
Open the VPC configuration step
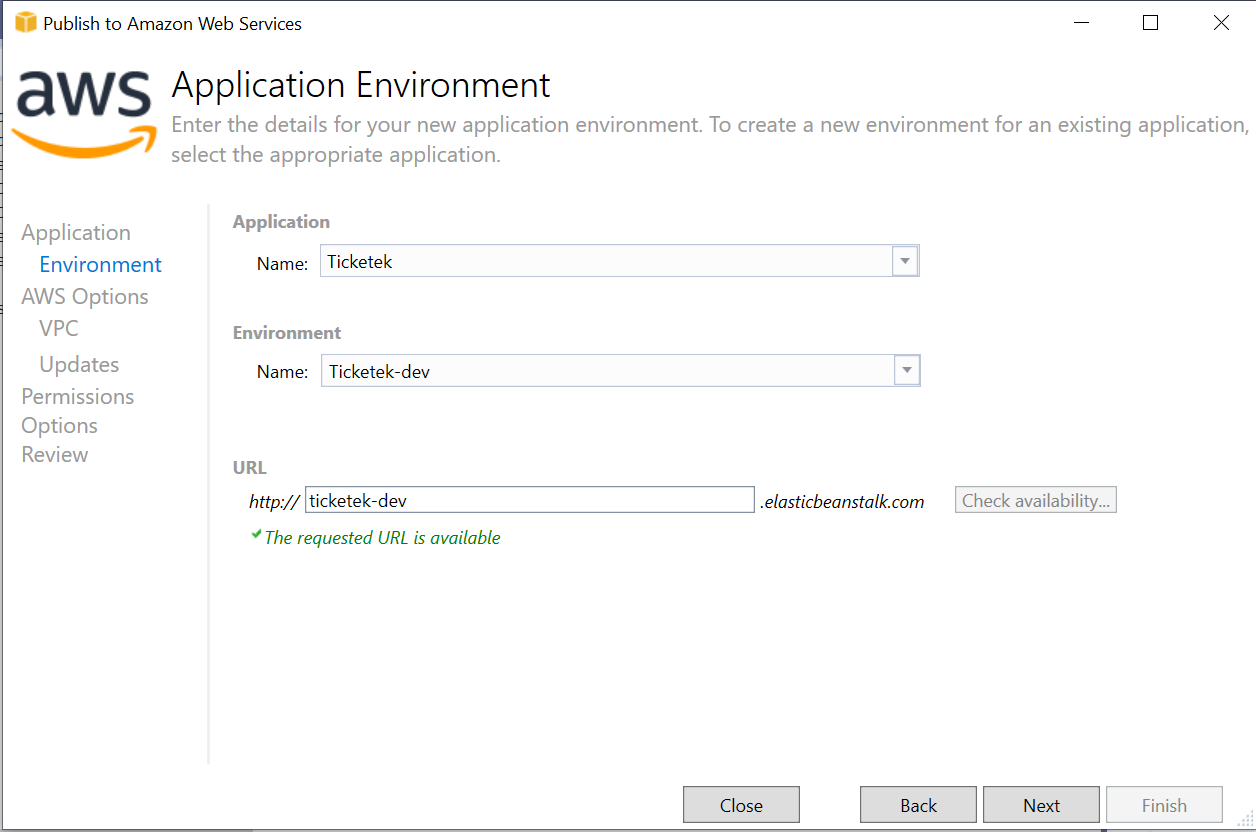click(x=58, y=328)
